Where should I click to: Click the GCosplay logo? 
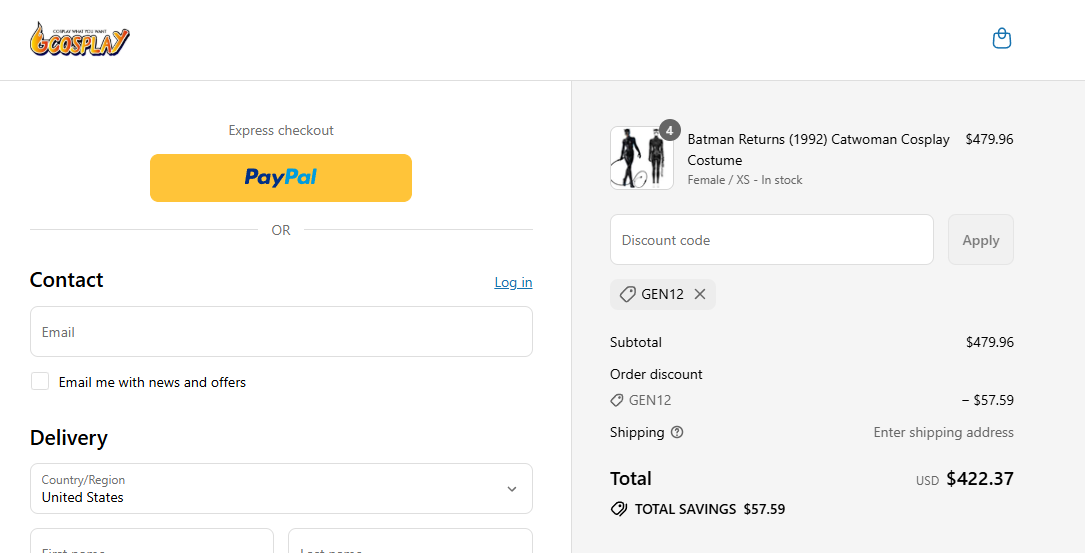(x=80, y=39)
